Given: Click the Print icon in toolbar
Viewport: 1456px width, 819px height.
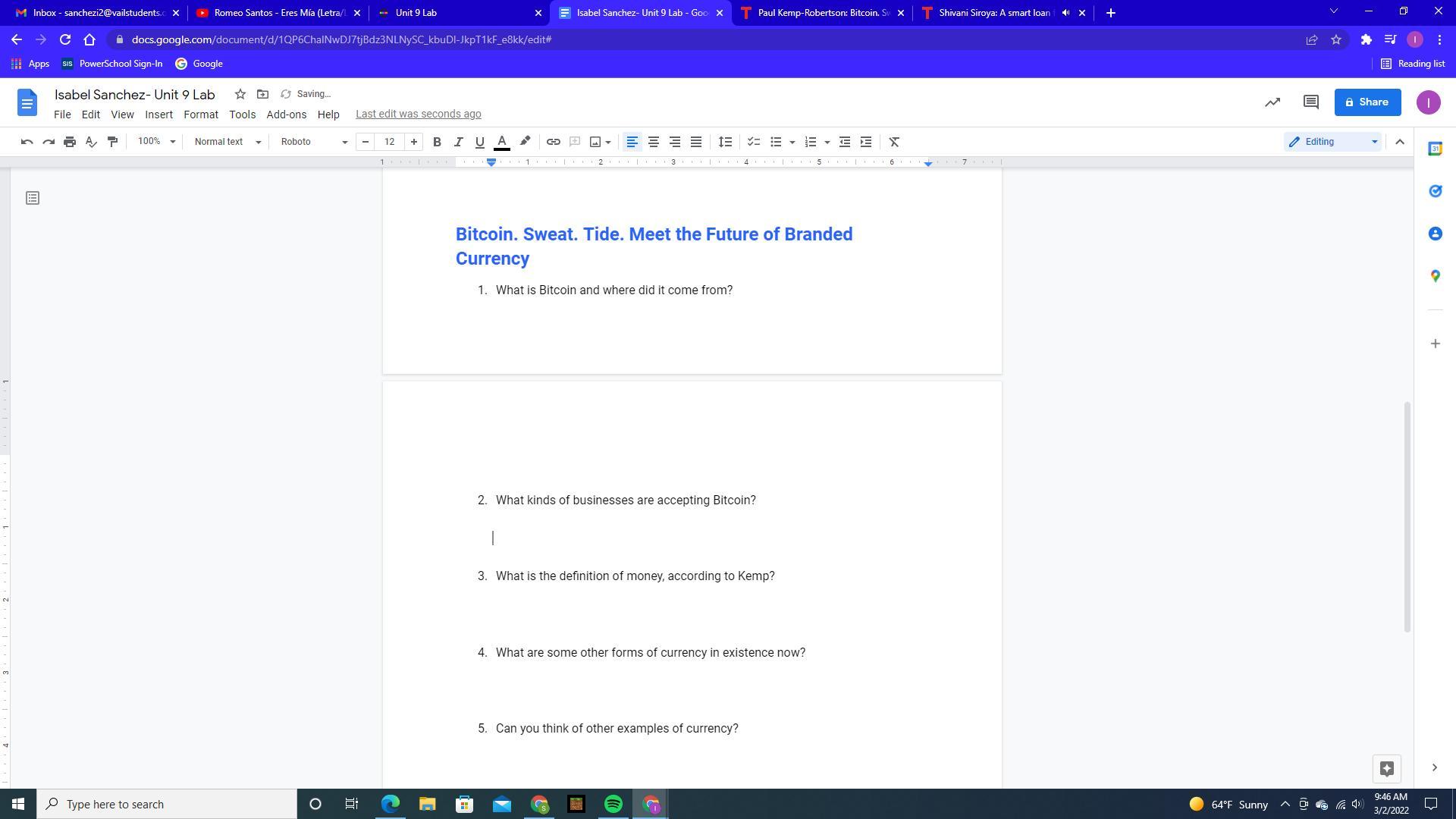Looking at the screenshot, I should pyautogui.click(x=70, y=142).
